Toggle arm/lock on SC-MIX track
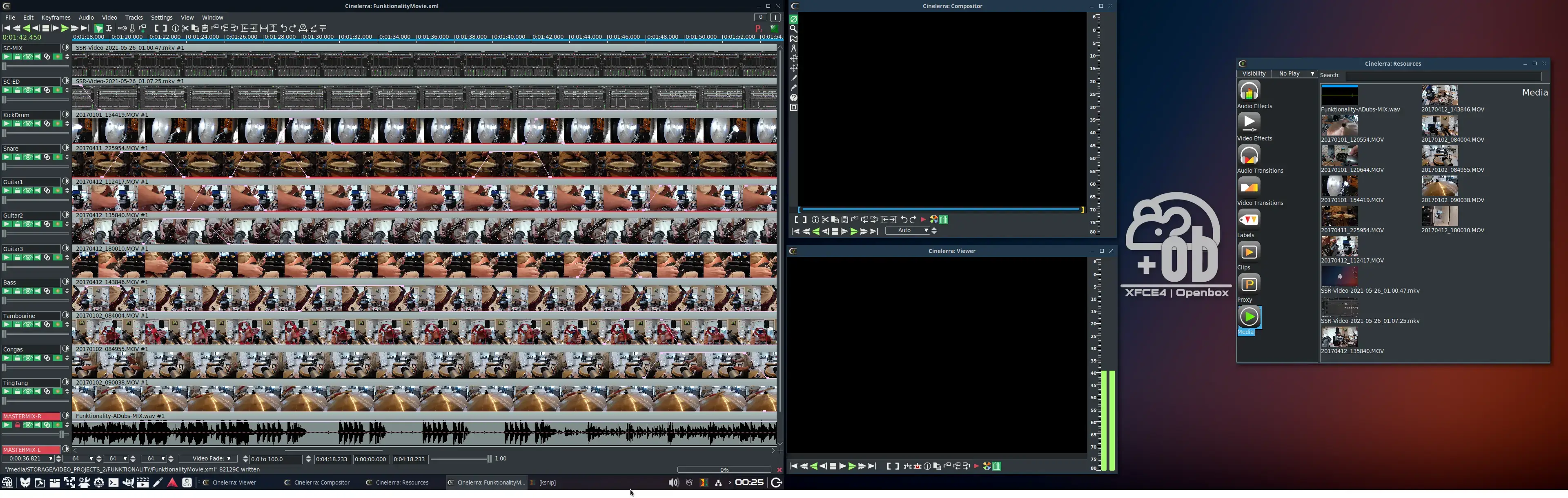 [18, 57]
